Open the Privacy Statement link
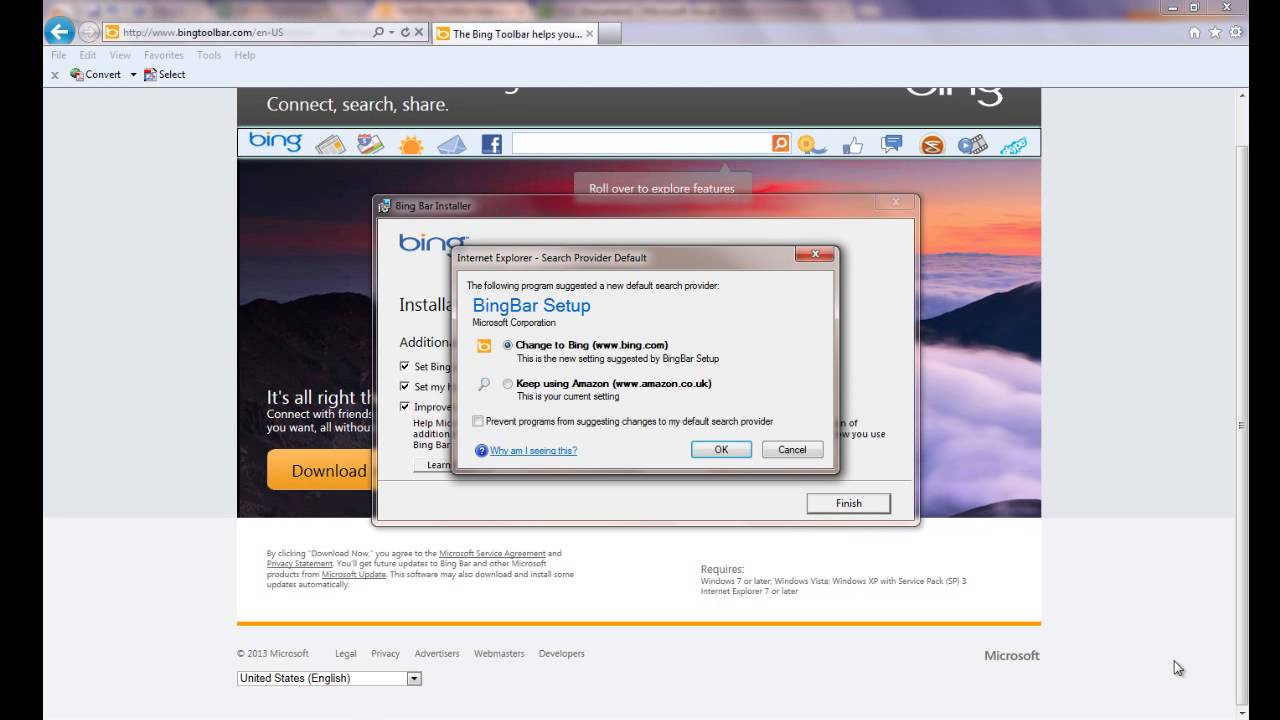Image resolution: width=1280 pixels, height=720 pixels. (300, 564)
